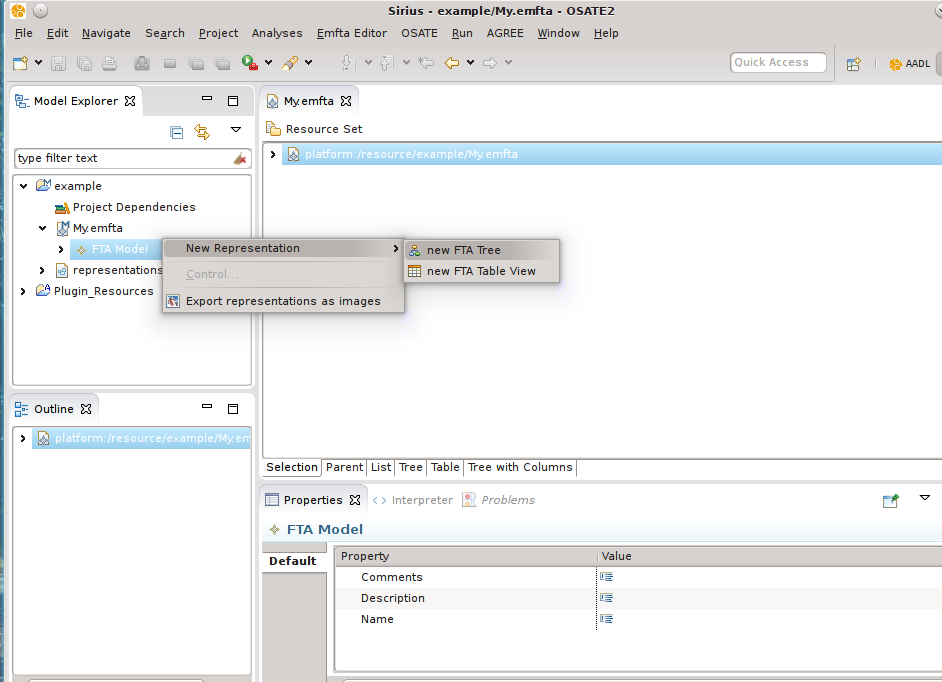The height and width of the screenshot is (682, 942).
Task: Click the Comments value edit icon
Action: coord(606,577)
